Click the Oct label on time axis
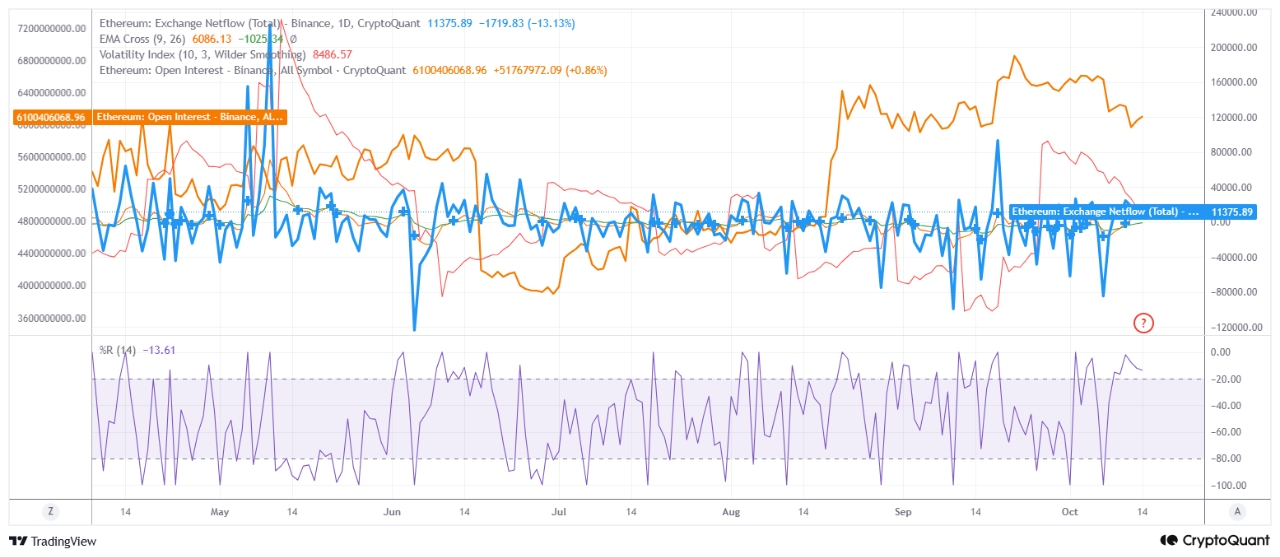This screenshot has height=557, width=1280. (1070, 512)
